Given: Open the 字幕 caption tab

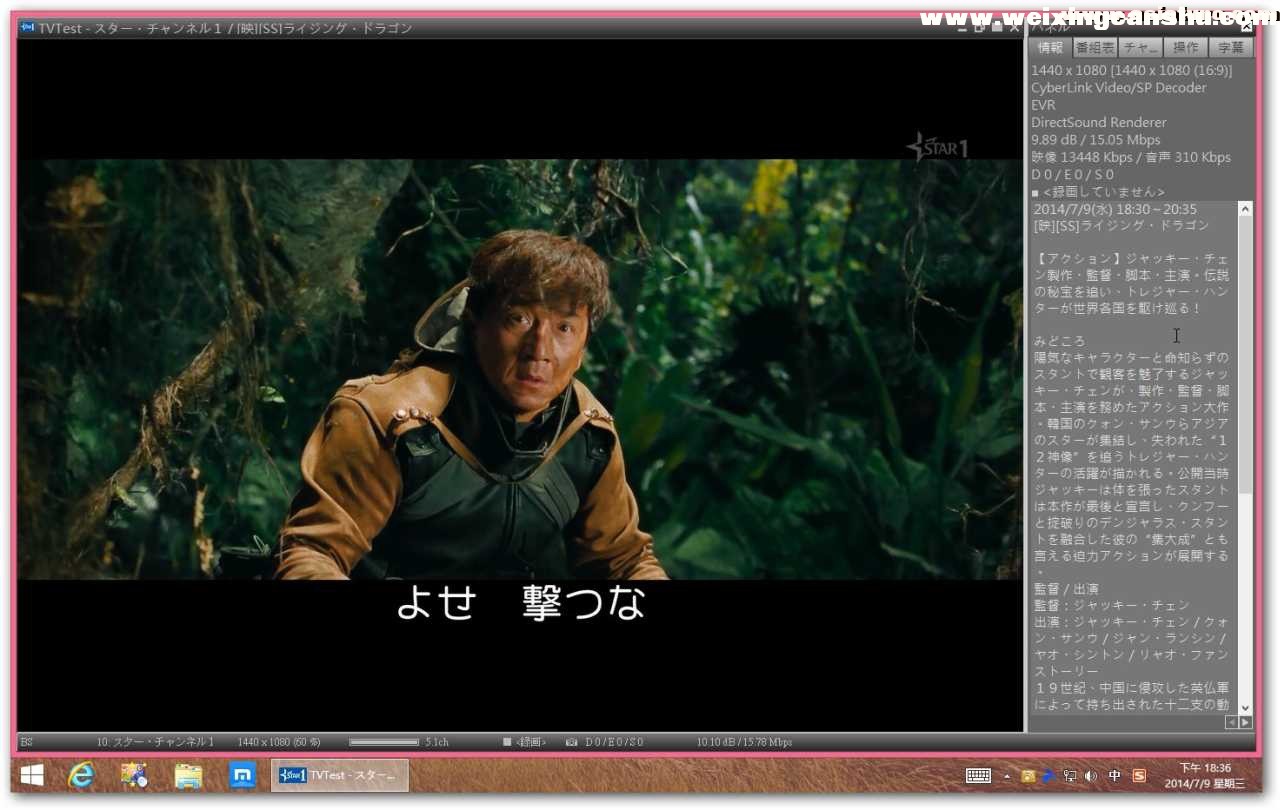Looking at the screenshot, I should point(1231,47).
